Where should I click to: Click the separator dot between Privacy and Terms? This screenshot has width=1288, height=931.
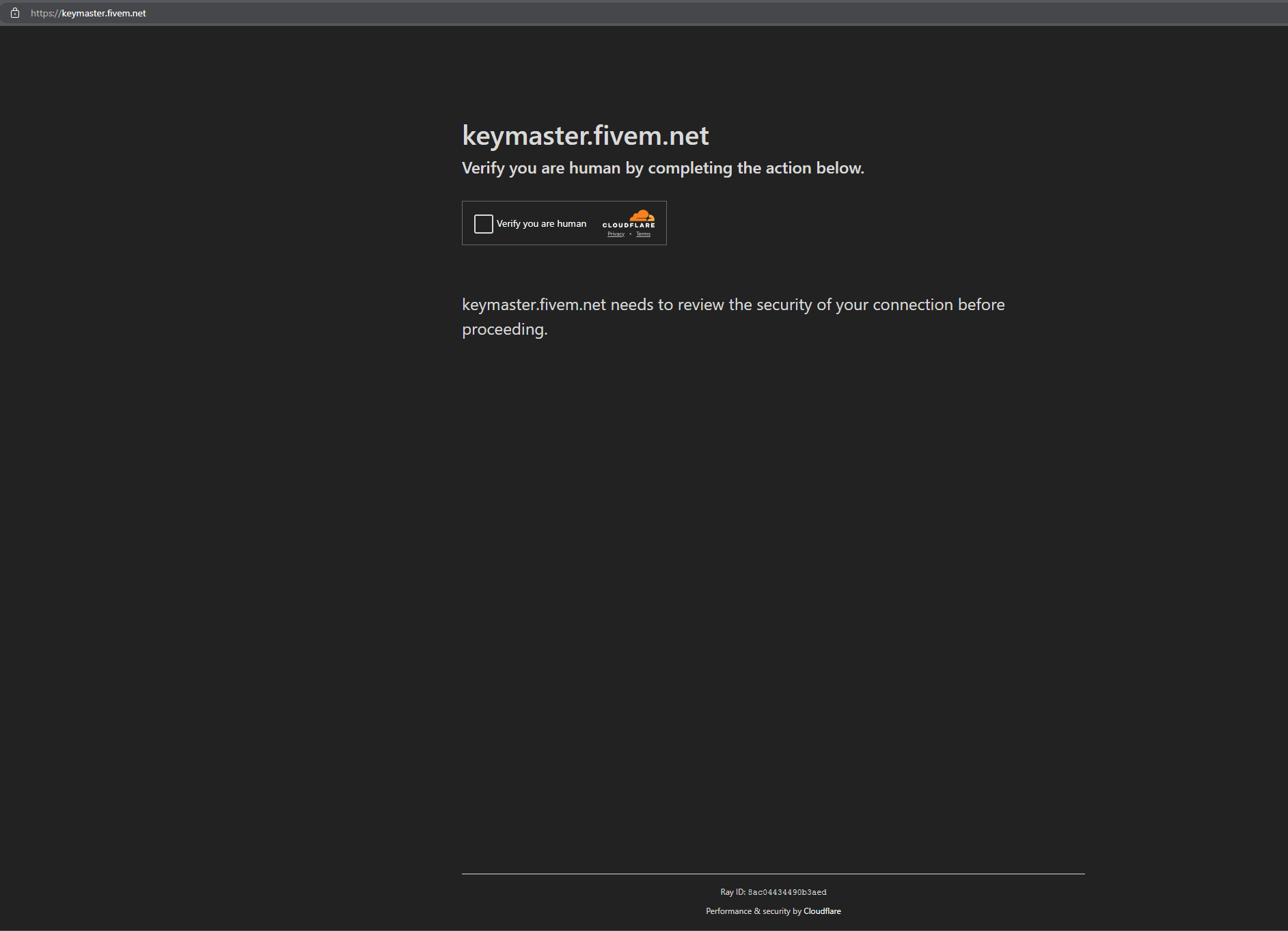click(631, 234)
